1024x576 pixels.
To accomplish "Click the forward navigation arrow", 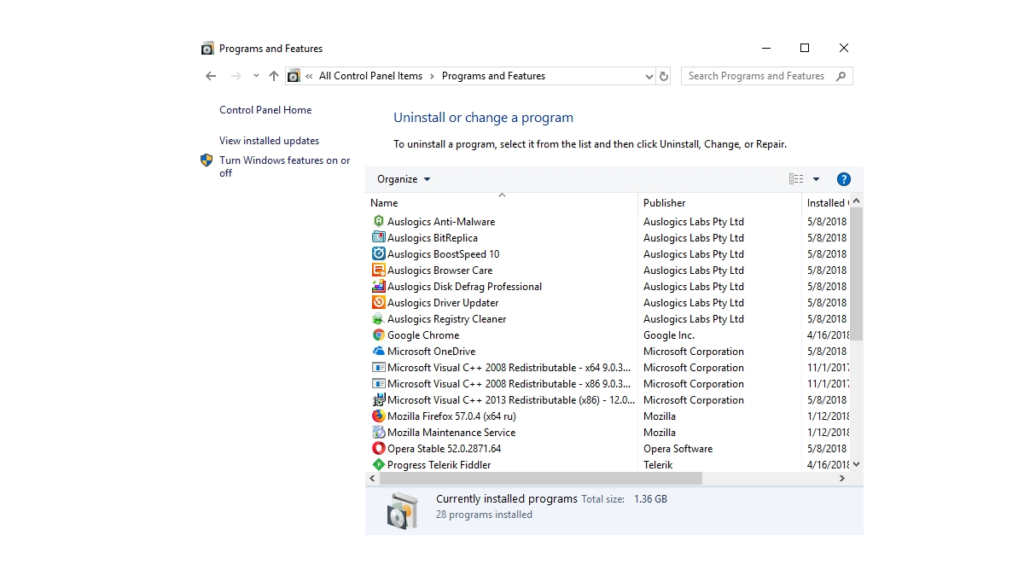I will click(x=236, y=76).
